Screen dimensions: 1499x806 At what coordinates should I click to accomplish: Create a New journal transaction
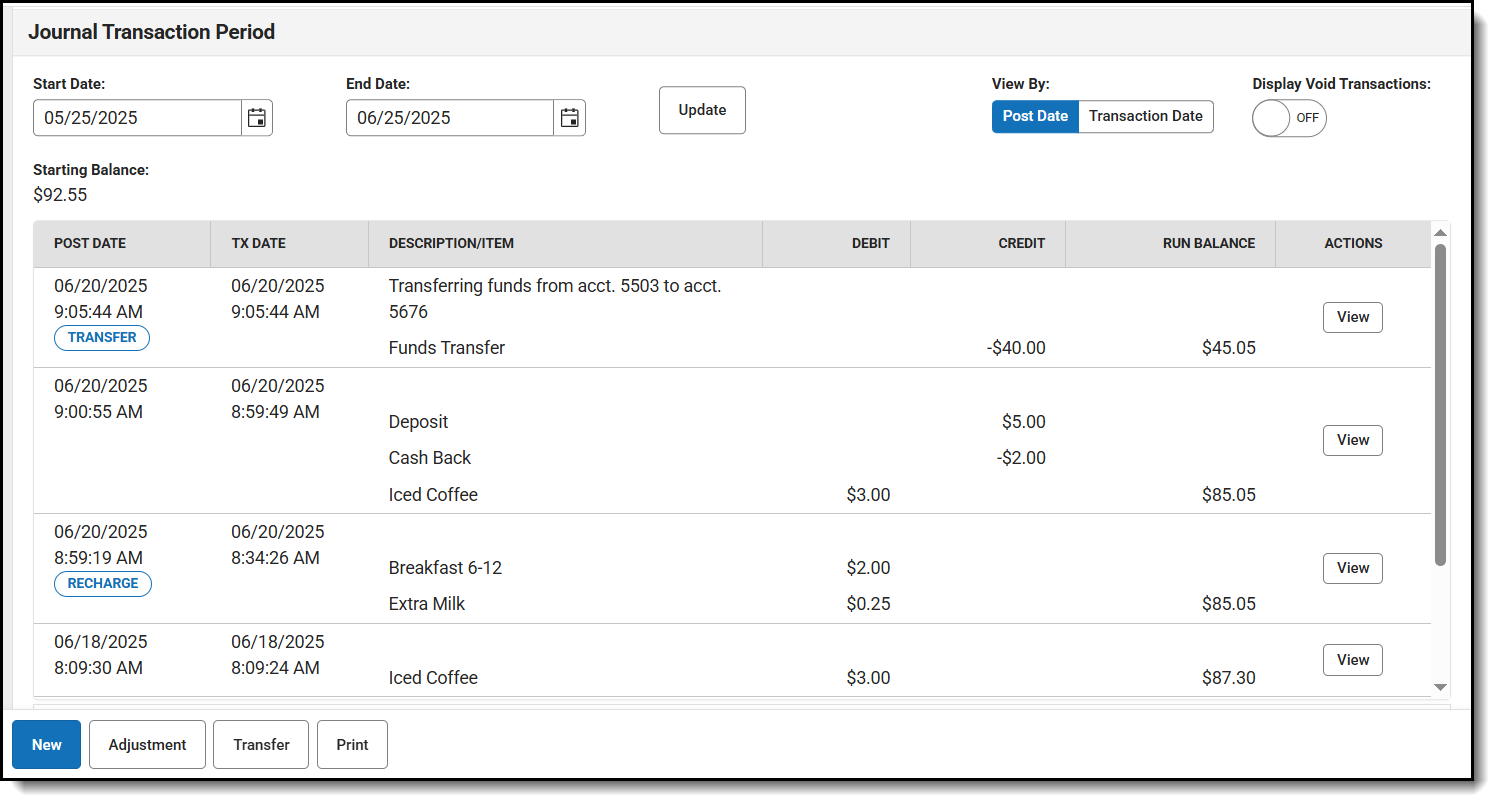pos(46,745)
